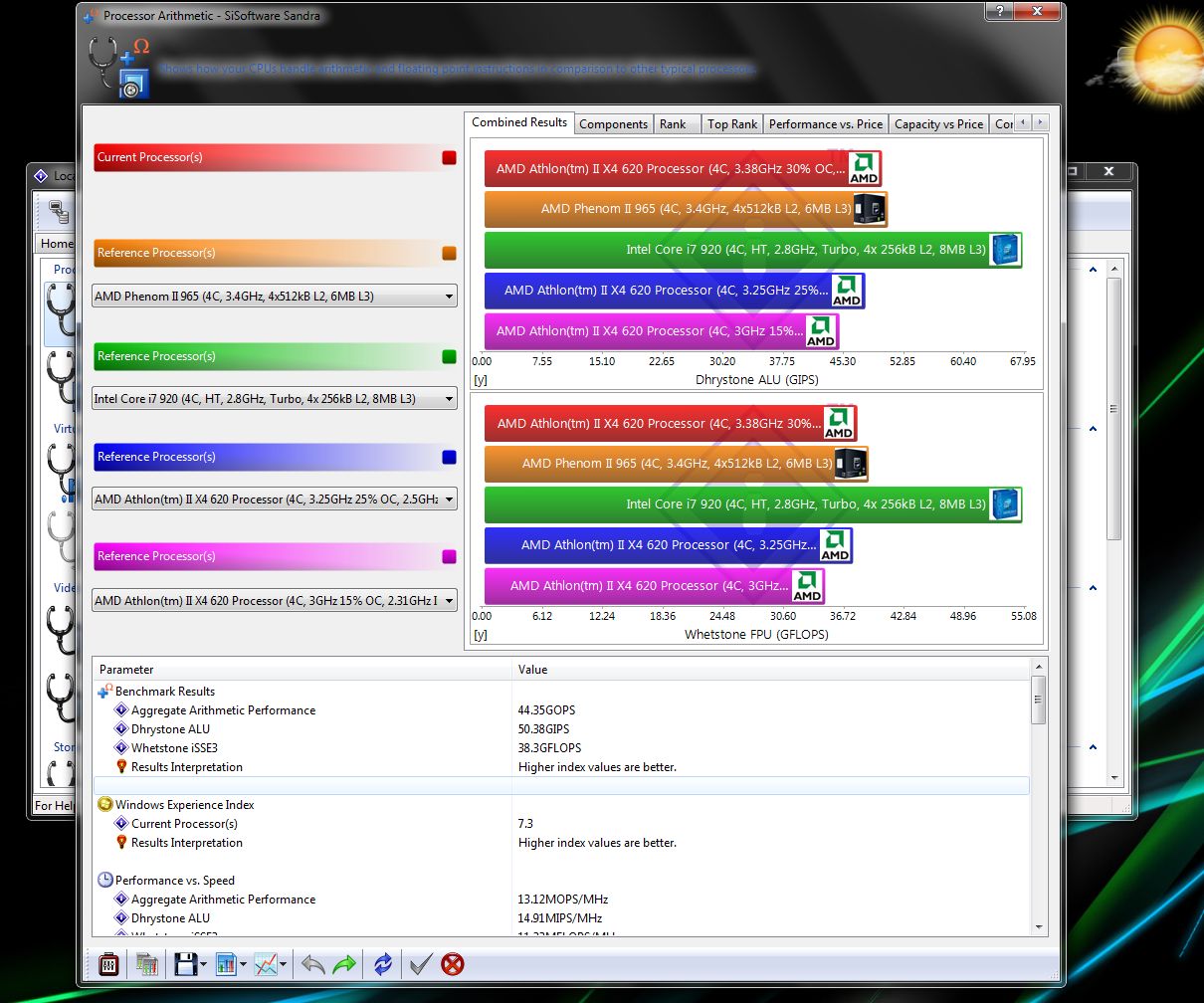This screenshot has height=1003, width=1204.
Task: Open dropdown arrow next to save icon
Action: (x=203, y=964)
